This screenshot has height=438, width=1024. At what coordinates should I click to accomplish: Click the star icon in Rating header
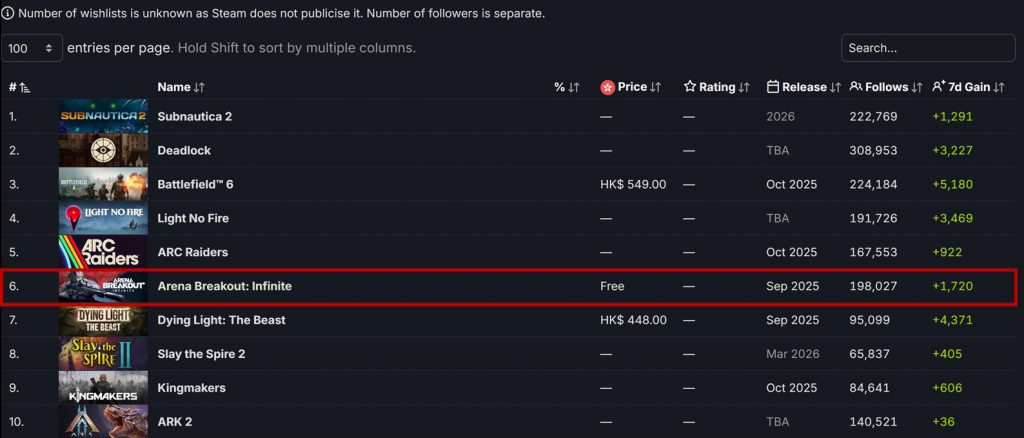[690, 87]
